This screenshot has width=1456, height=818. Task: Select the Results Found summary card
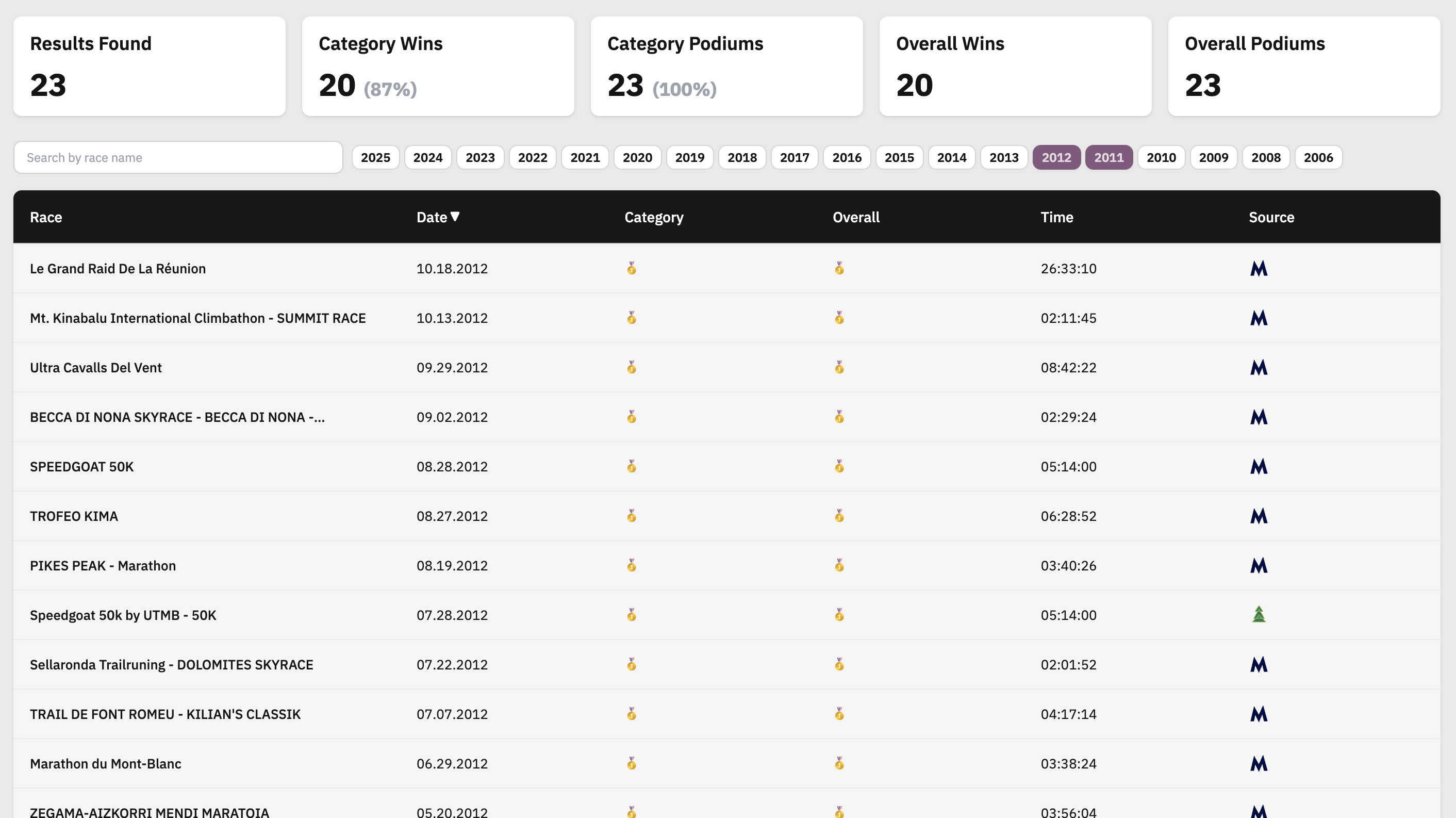click(149, 66)
